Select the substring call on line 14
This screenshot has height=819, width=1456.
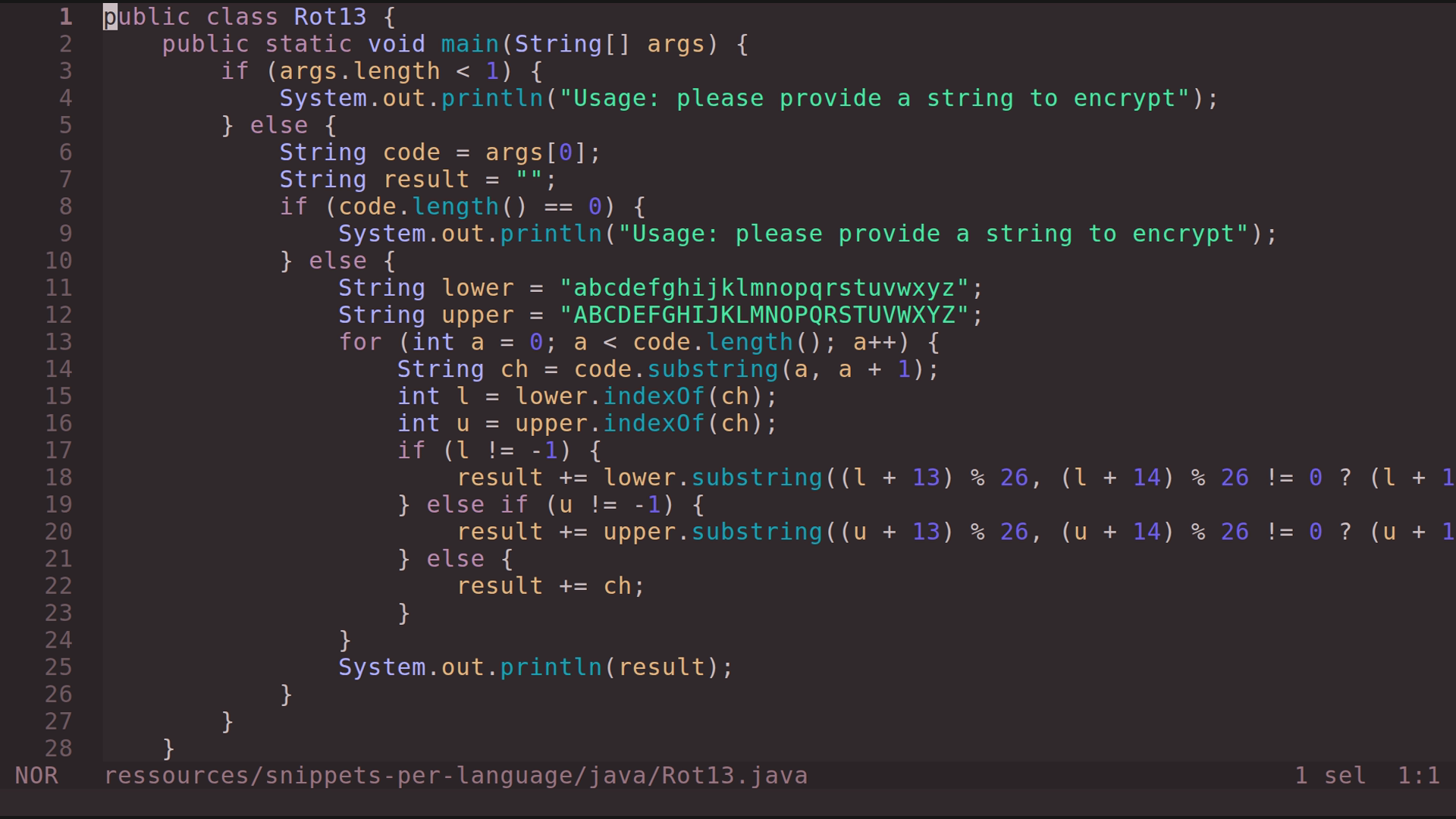click(711, 369)
